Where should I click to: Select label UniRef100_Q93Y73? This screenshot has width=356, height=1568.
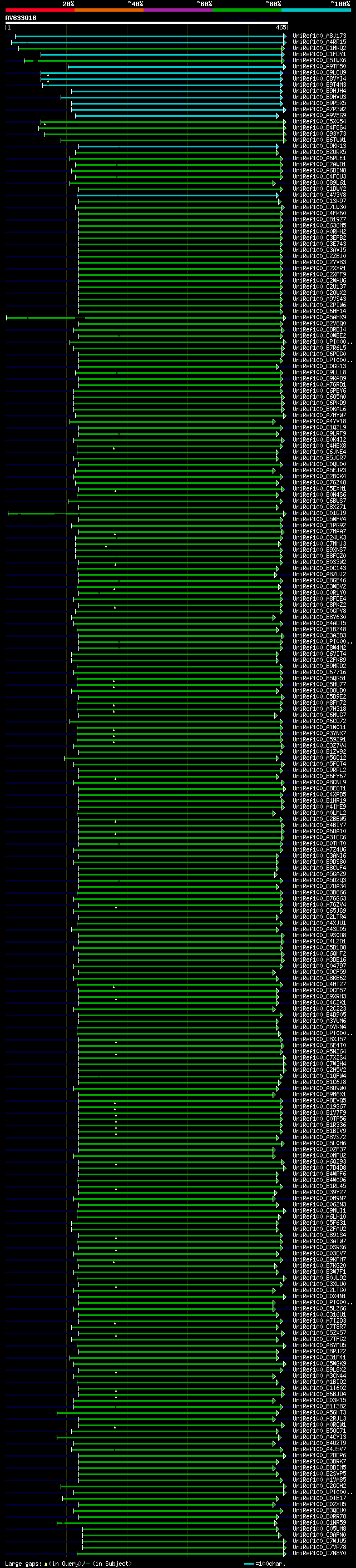tap(319, 134)
